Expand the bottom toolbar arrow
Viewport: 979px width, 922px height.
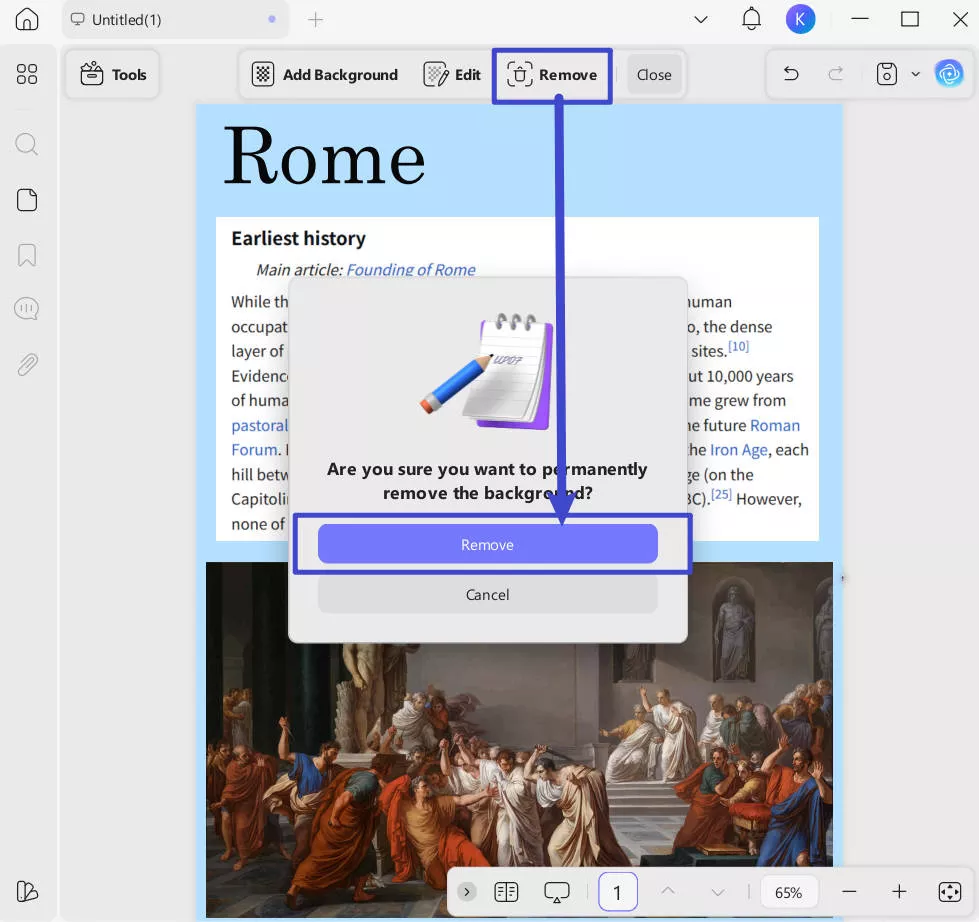[466, 891]
